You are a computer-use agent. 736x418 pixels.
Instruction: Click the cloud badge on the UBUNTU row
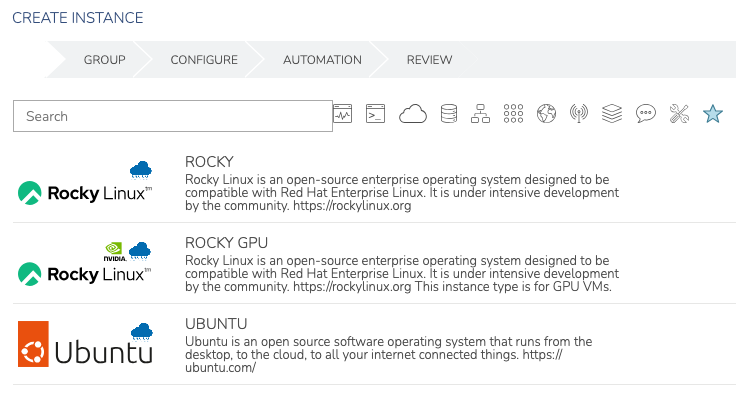pyautogui.click(x=142, y=332)
